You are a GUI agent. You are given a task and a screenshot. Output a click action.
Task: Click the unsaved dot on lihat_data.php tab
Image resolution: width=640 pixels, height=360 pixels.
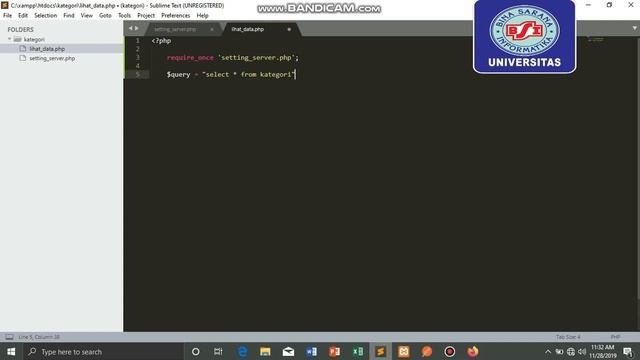pos(289,29)
